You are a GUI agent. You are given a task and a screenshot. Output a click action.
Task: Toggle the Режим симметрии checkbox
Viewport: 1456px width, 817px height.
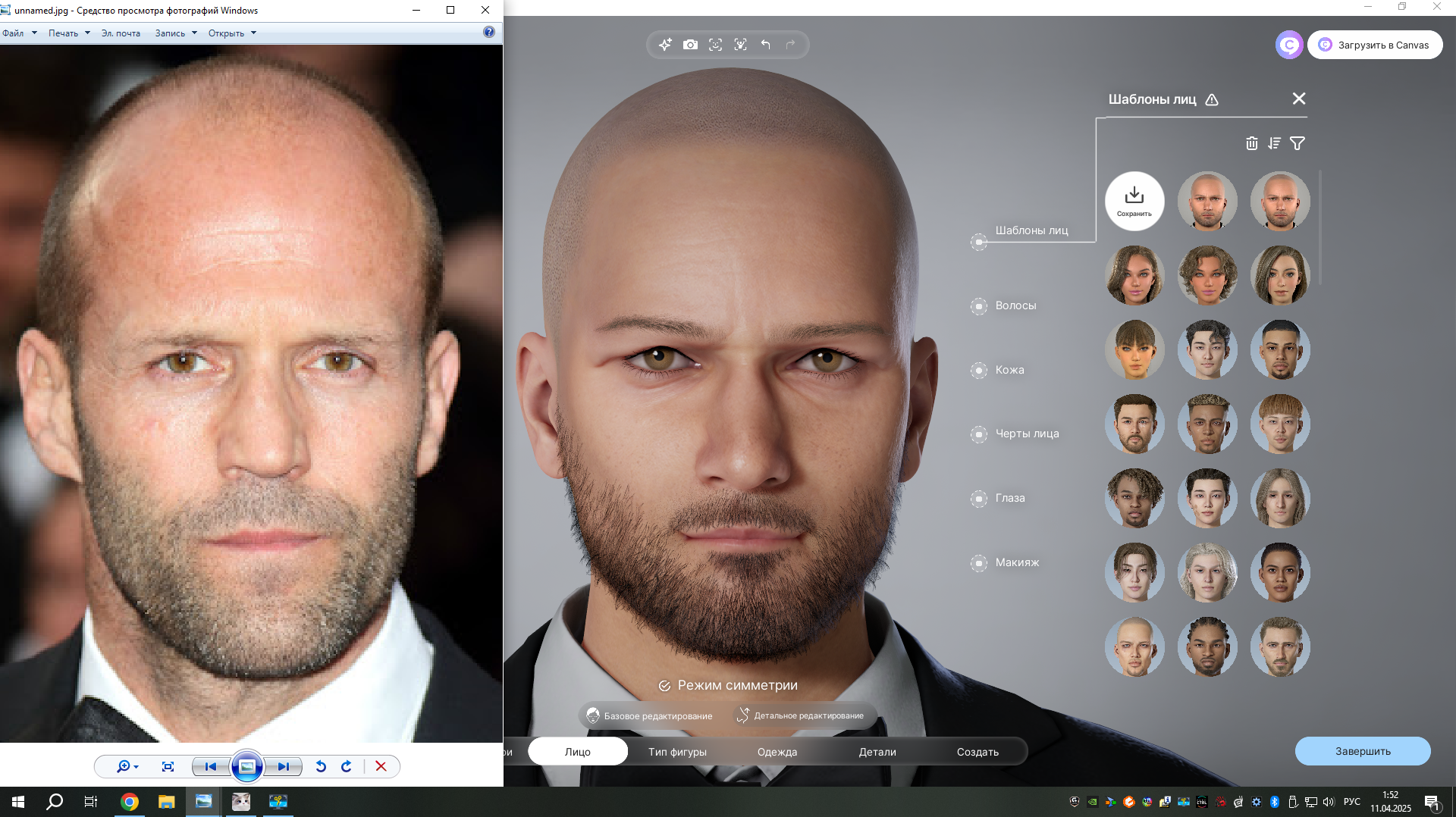(x=664, y=686)
